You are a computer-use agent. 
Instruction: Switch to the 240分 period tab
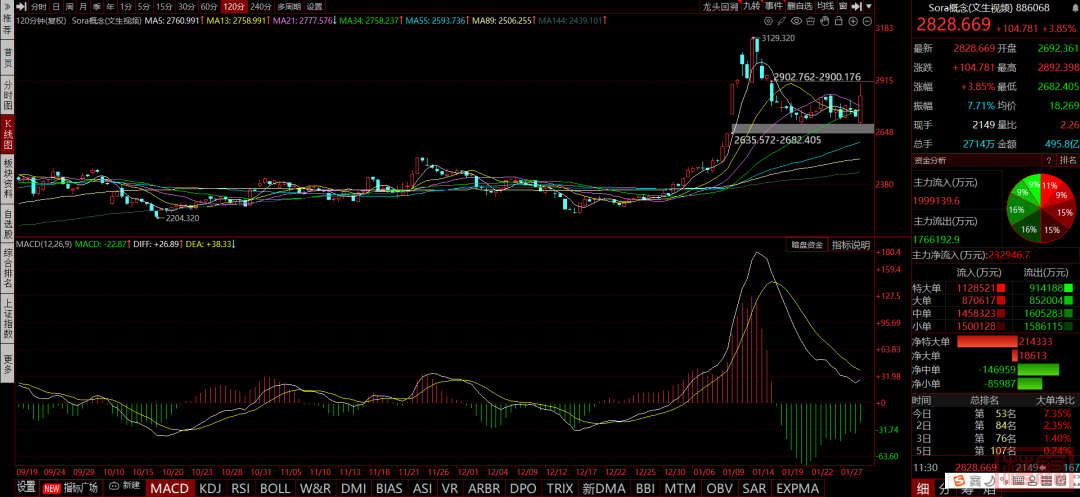tap(259, 7)
